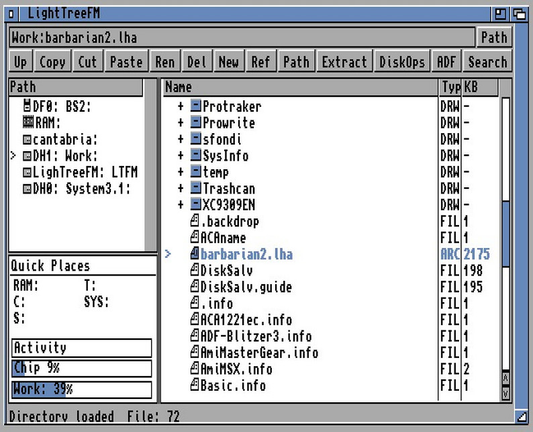The height and width of the screenshot is (432, 533).
Task: Click the DH0: System3.1: drive icon
Action: [x=27, y=189]
